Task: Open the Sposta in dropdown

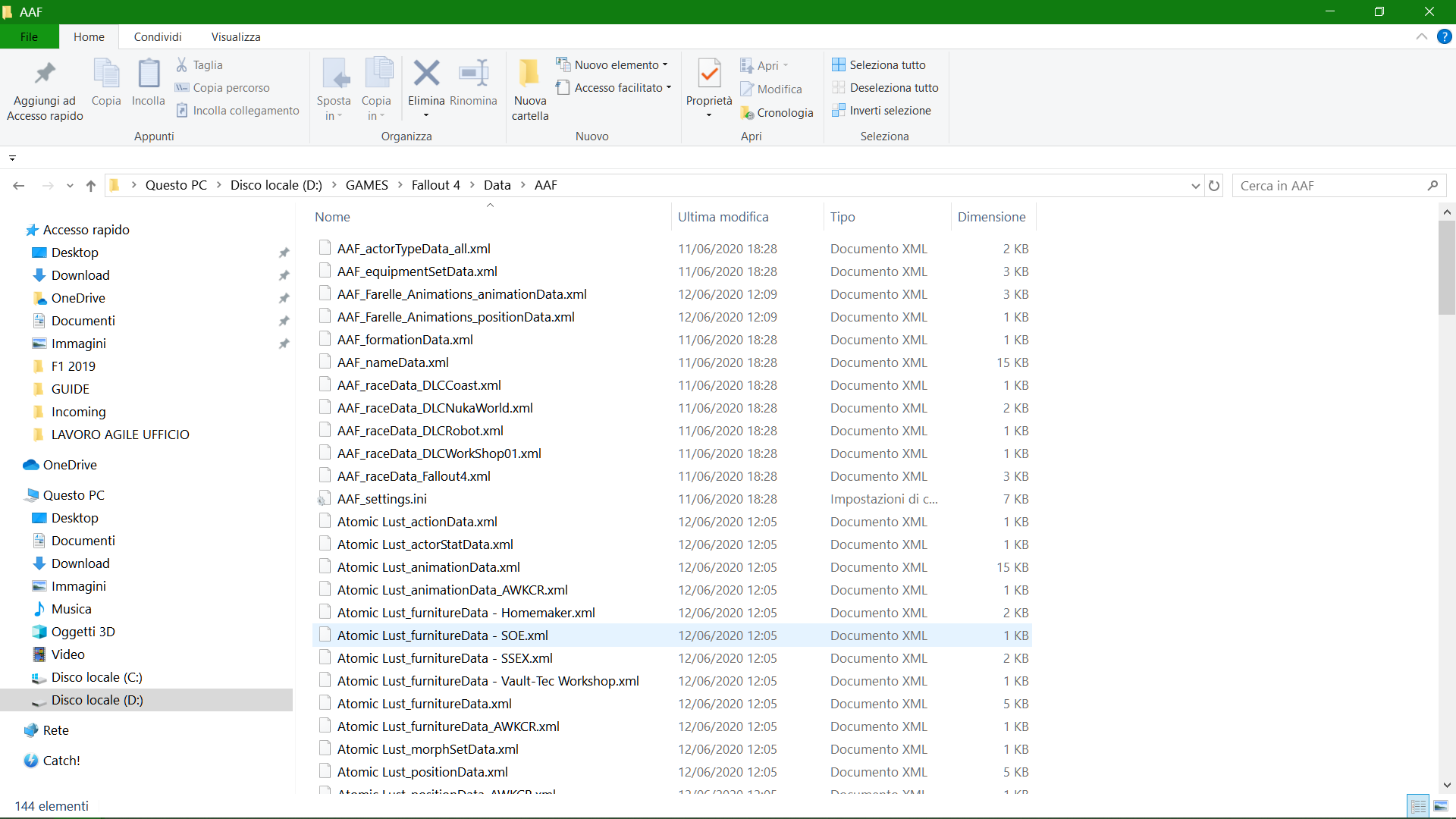Action: (x=334, y=88)
